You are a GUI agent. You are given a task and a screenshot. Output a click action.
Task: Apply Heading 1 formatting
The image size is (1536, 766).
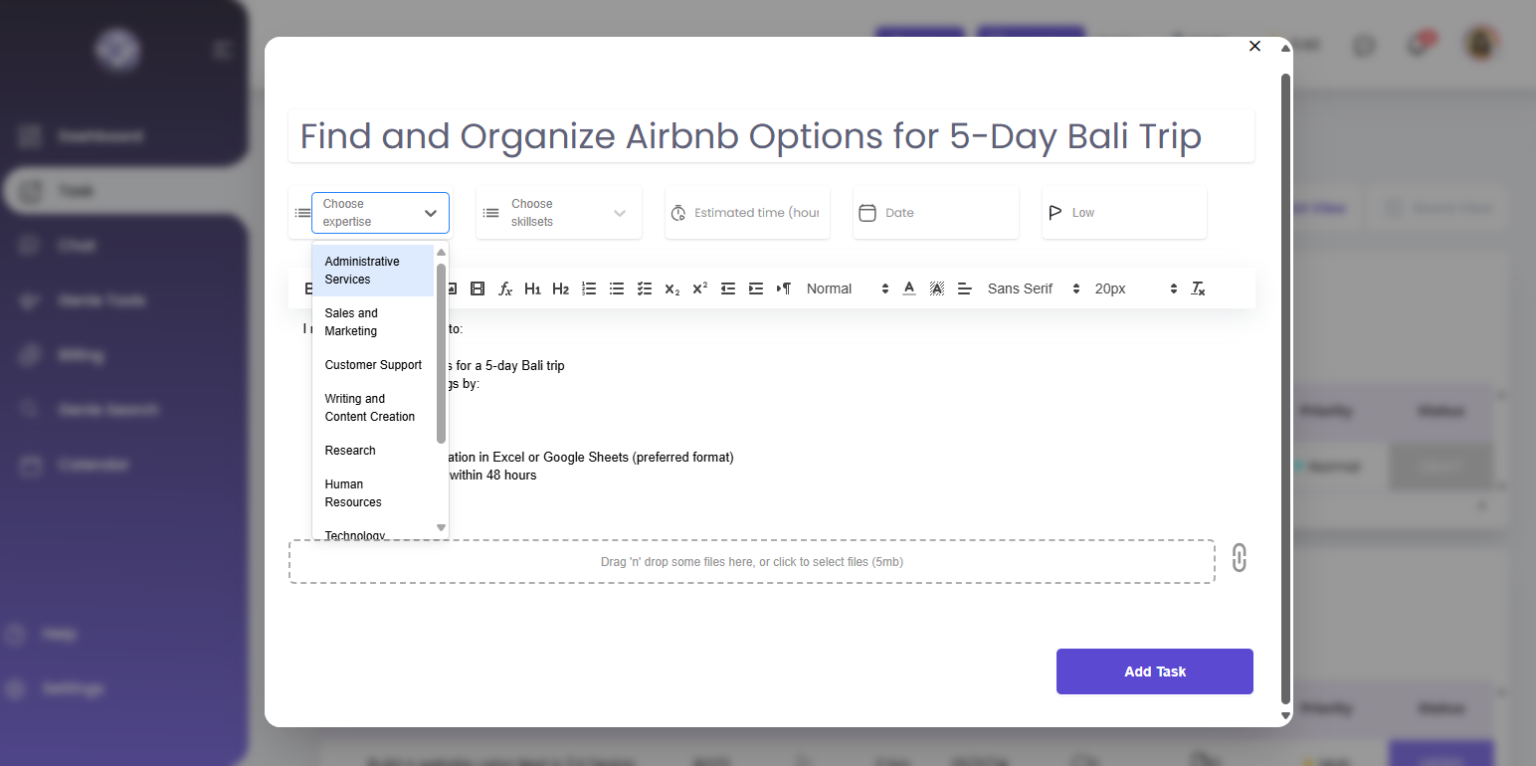point(533,288)
